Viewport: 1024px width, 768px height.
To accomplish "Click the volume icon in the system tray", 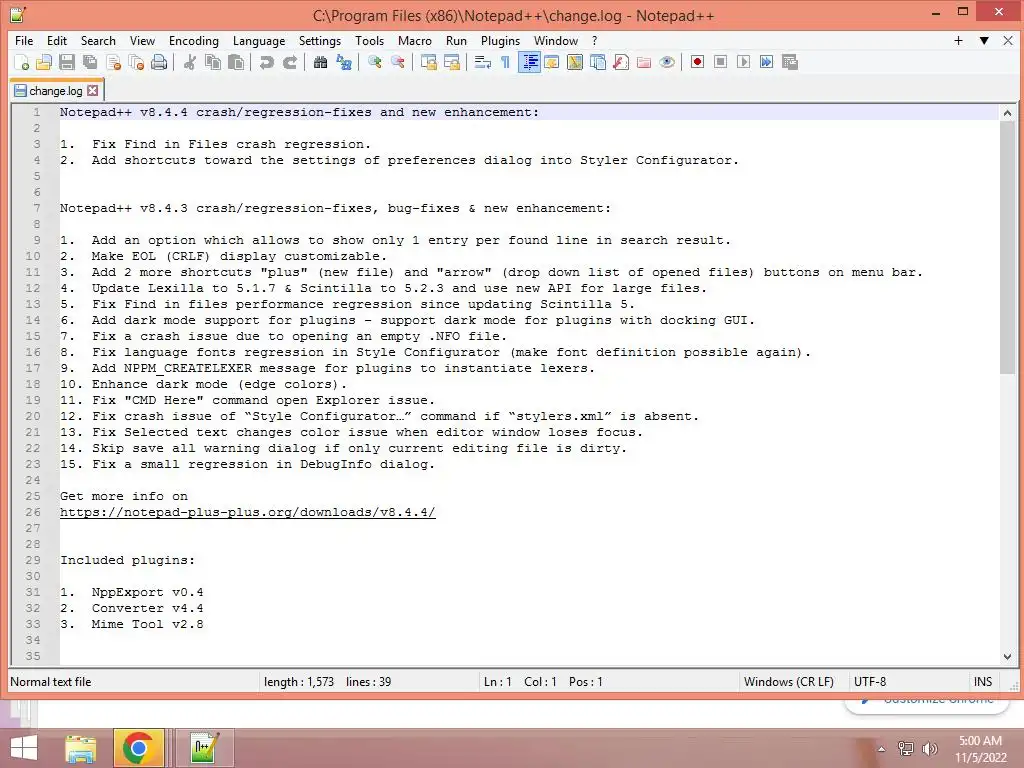I will (930, 749).
